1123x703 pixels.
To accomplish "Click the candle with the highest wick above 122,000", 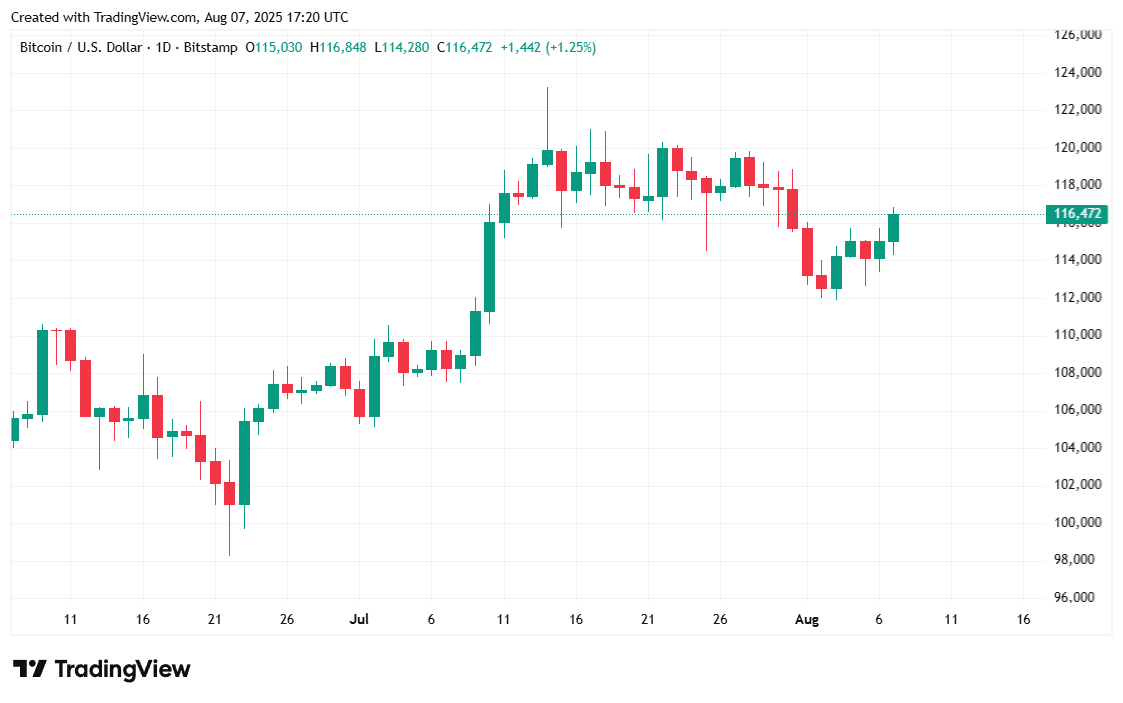I will click(x=547, y=157).
